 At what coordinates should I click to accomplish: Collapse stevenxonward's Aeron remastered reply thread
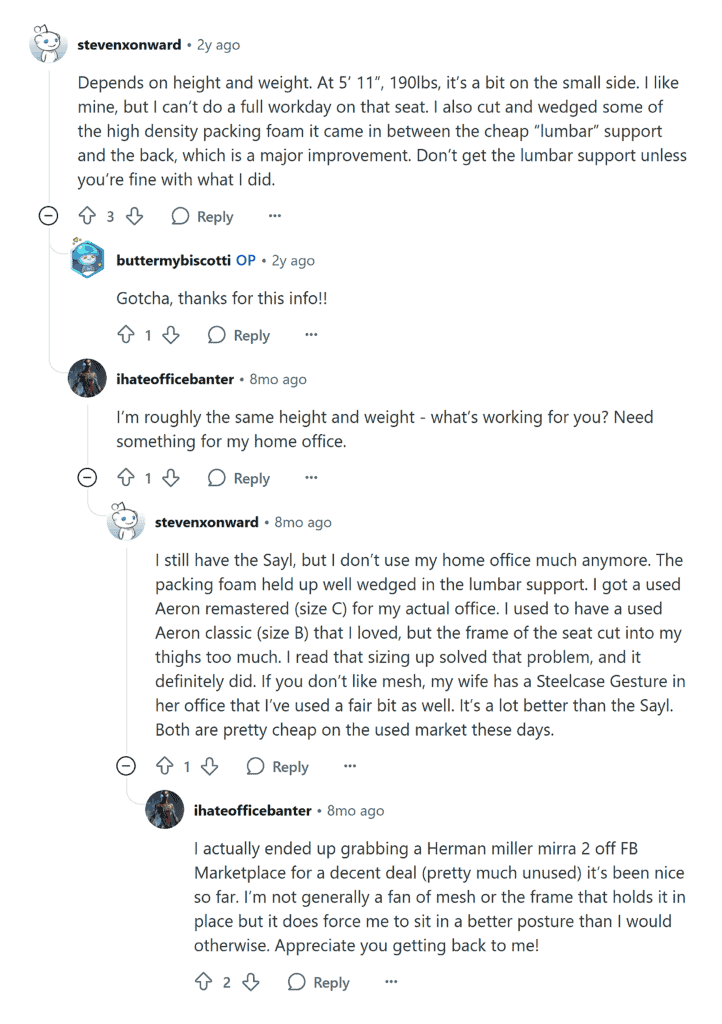click(126, 766)
